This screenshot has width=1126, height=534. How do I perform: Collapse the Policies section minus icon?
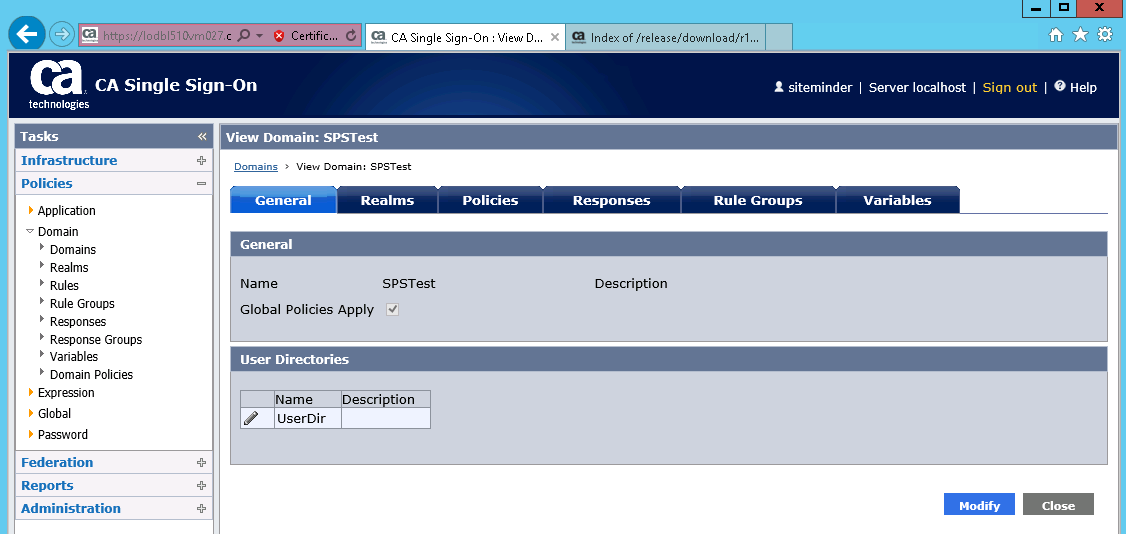(202, 184)
